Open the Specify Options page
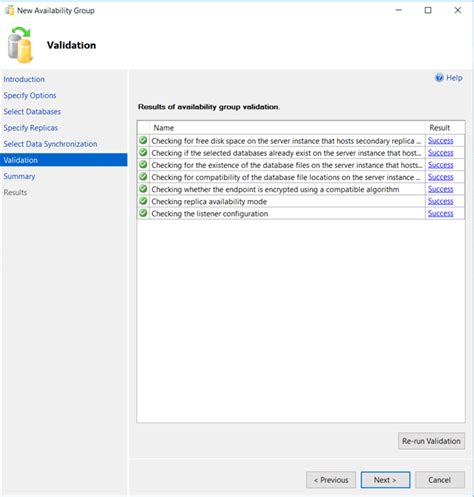Screen dimensions: 474x497 point(30,95)
